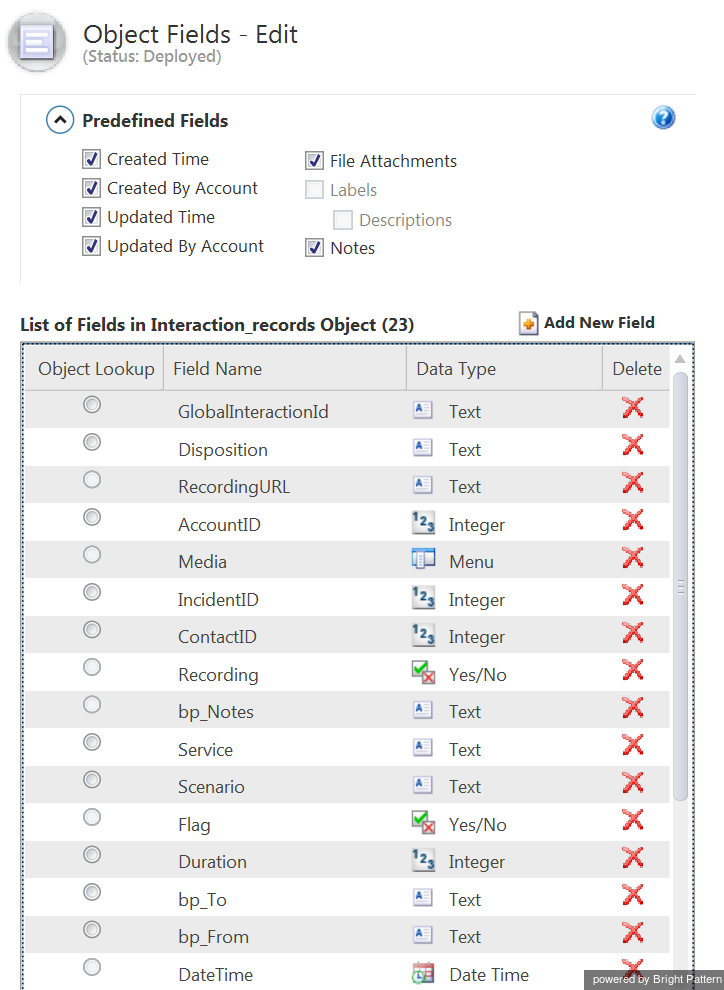Click the Menu data type icon for Media
724x990 pixels.
(423, 559)
